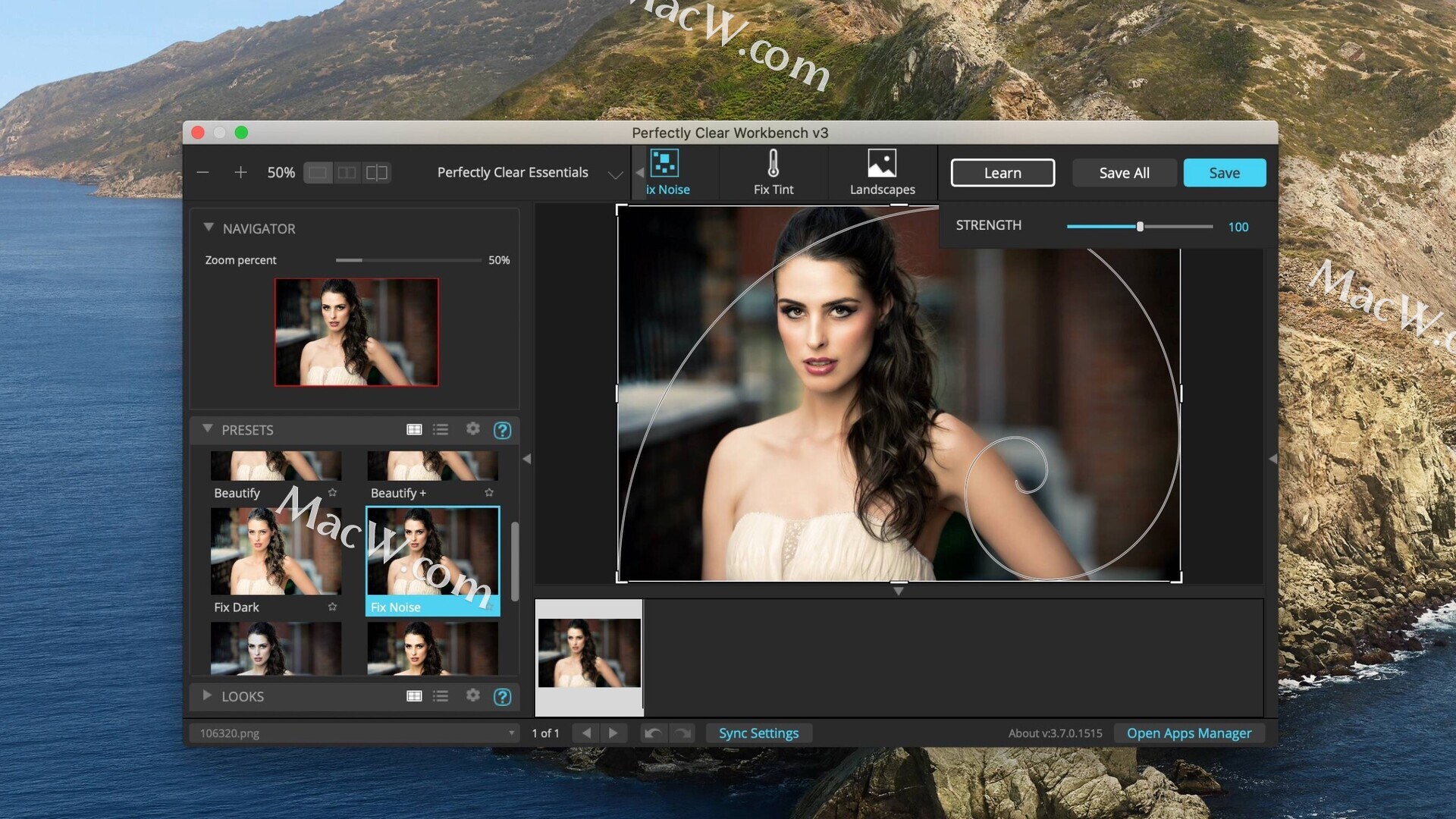Select the Beautify preset thumbnail
This screenshot has width=1456, height=819.
click(276, 466)
